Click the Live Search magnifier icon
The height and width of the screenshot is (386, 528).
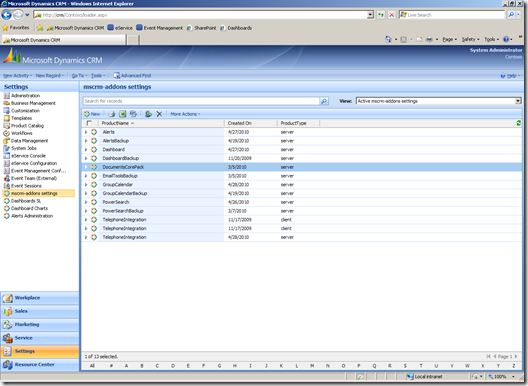point(511,15)
